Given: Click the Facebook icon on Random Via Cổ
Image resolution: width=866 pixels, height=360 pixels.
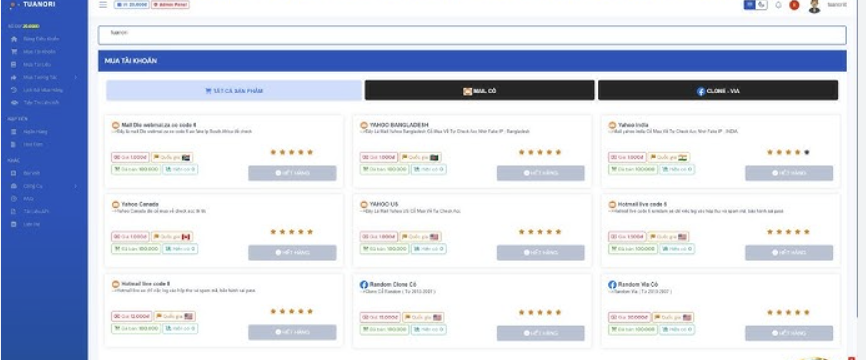Looking at the screenshot, I should 612,285.
